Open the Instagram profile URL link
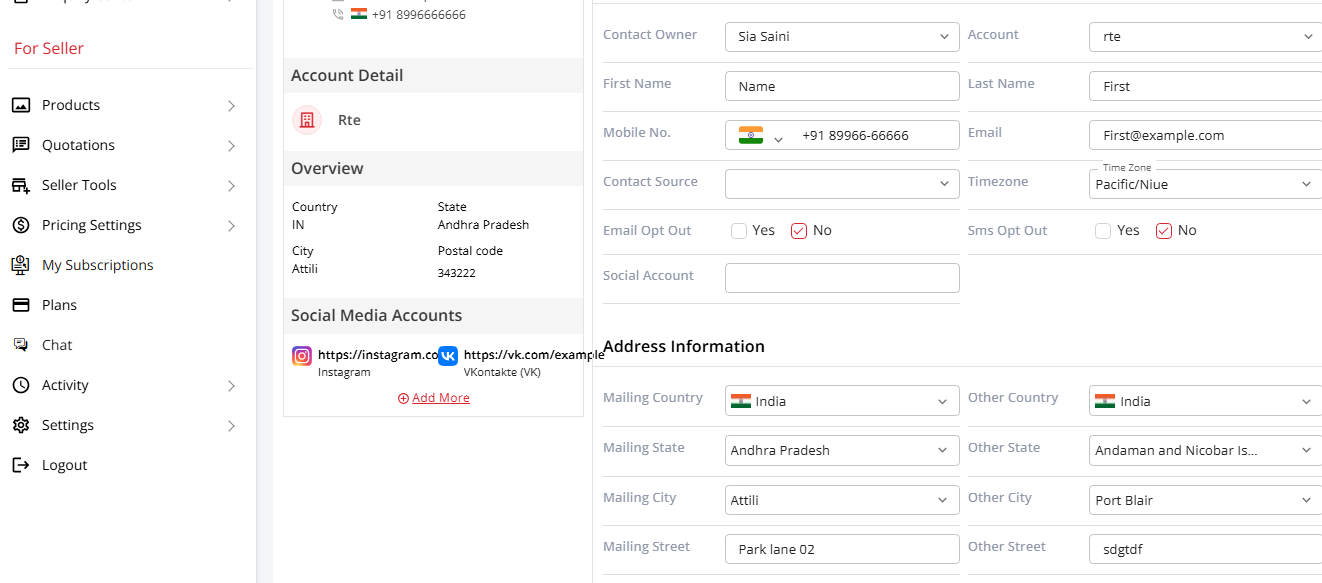Viewport: 1322px width, 583px height. [x=377, y=355]
